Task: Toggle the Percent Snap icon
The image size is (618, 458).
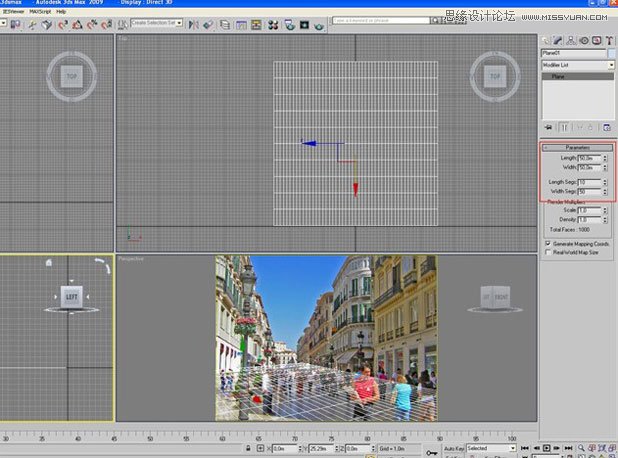Action: 92,25
